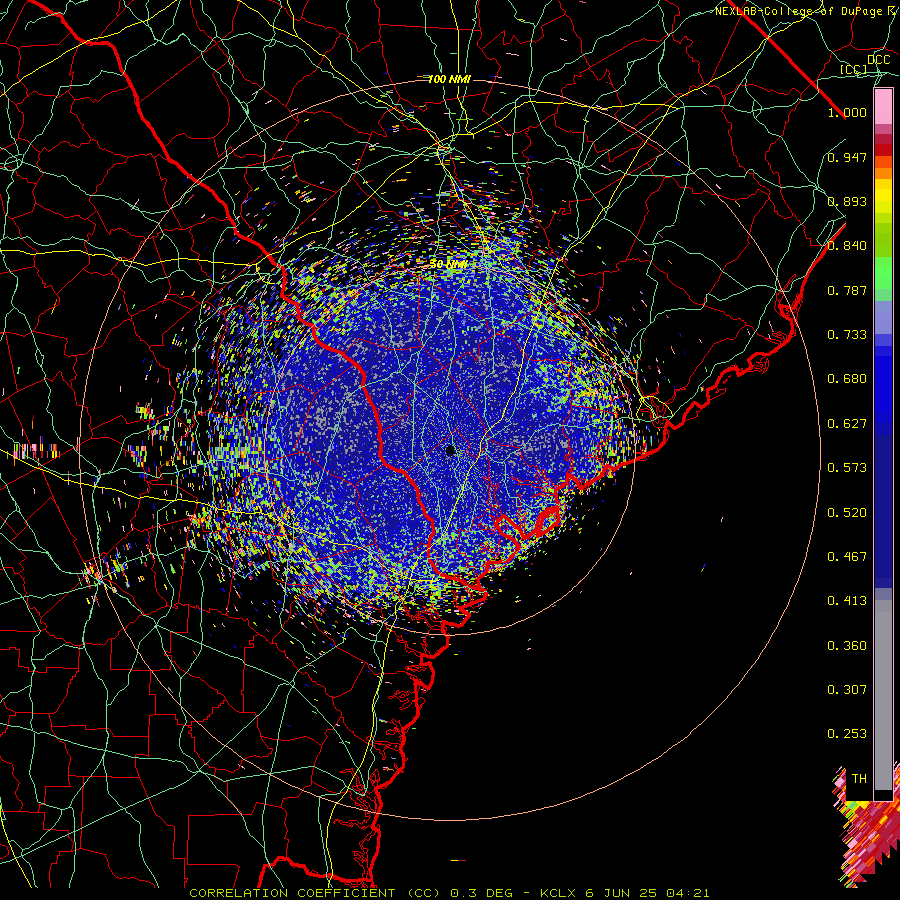Select the 1.000 legend value

pos(847,112)
